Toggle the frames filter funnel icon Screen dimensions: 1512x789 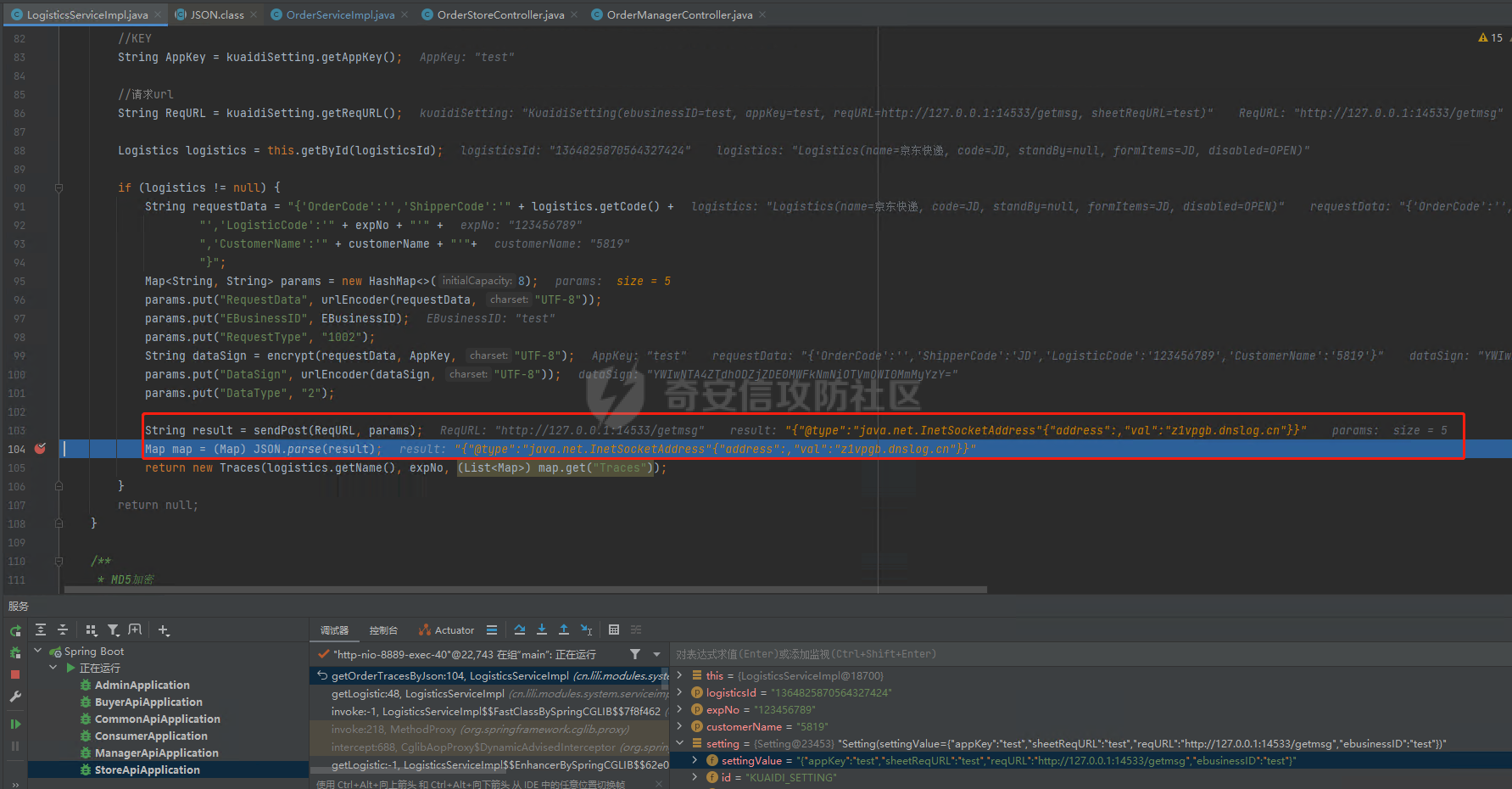635,654
